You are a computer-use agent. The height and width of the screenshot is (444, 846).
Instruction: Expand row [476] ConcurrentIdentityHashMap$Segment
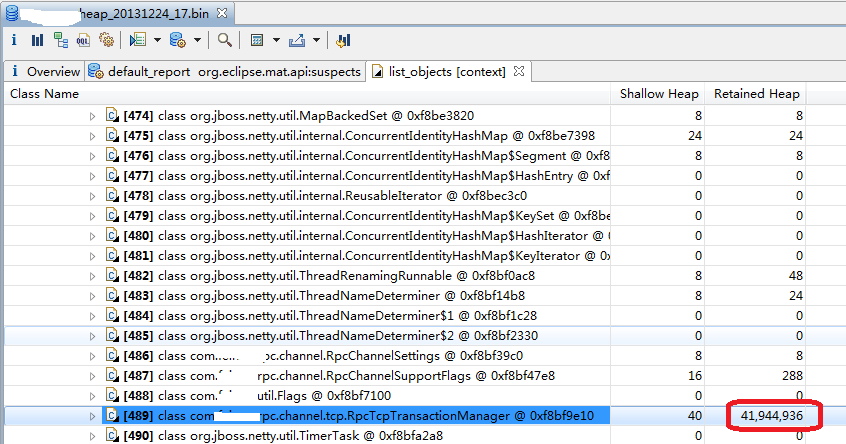pos(92,156)
